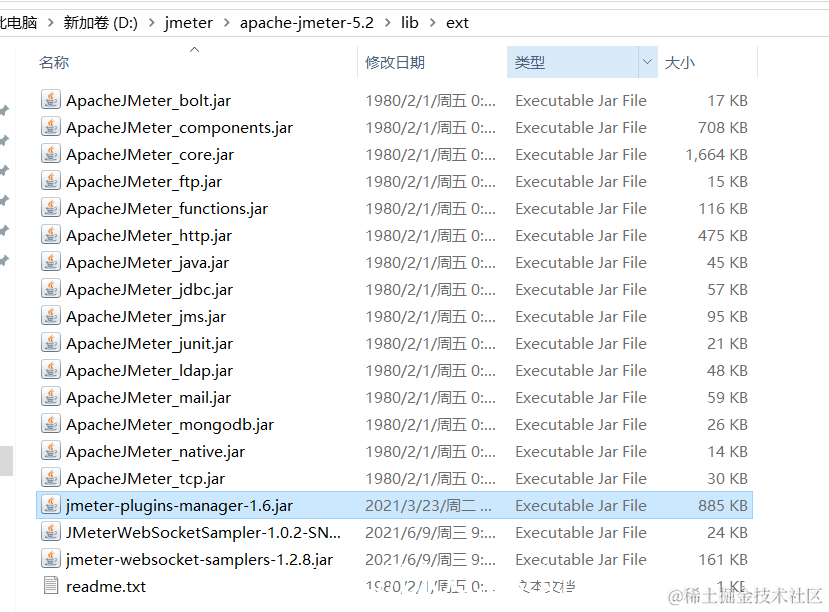
Task: Select the ApacheJMeter_tcp.jar file name
Action: point(145,478)
